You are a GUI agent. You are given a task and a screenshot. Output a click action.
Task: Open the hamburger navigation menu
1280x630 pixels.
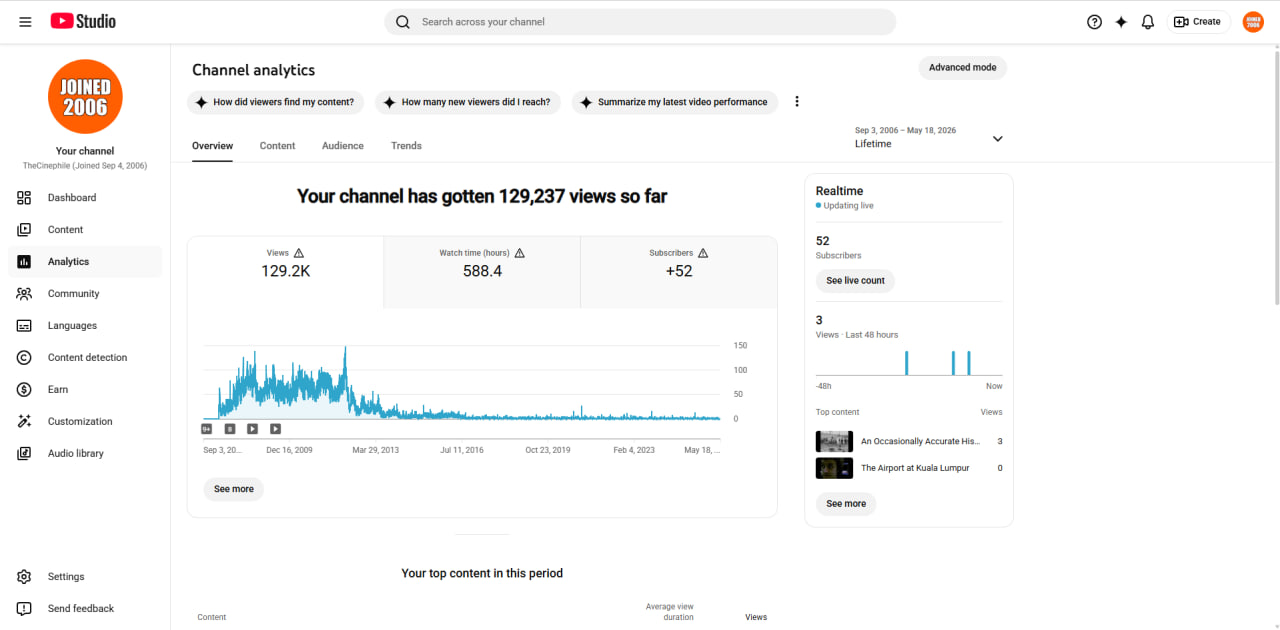click(25, 22)
